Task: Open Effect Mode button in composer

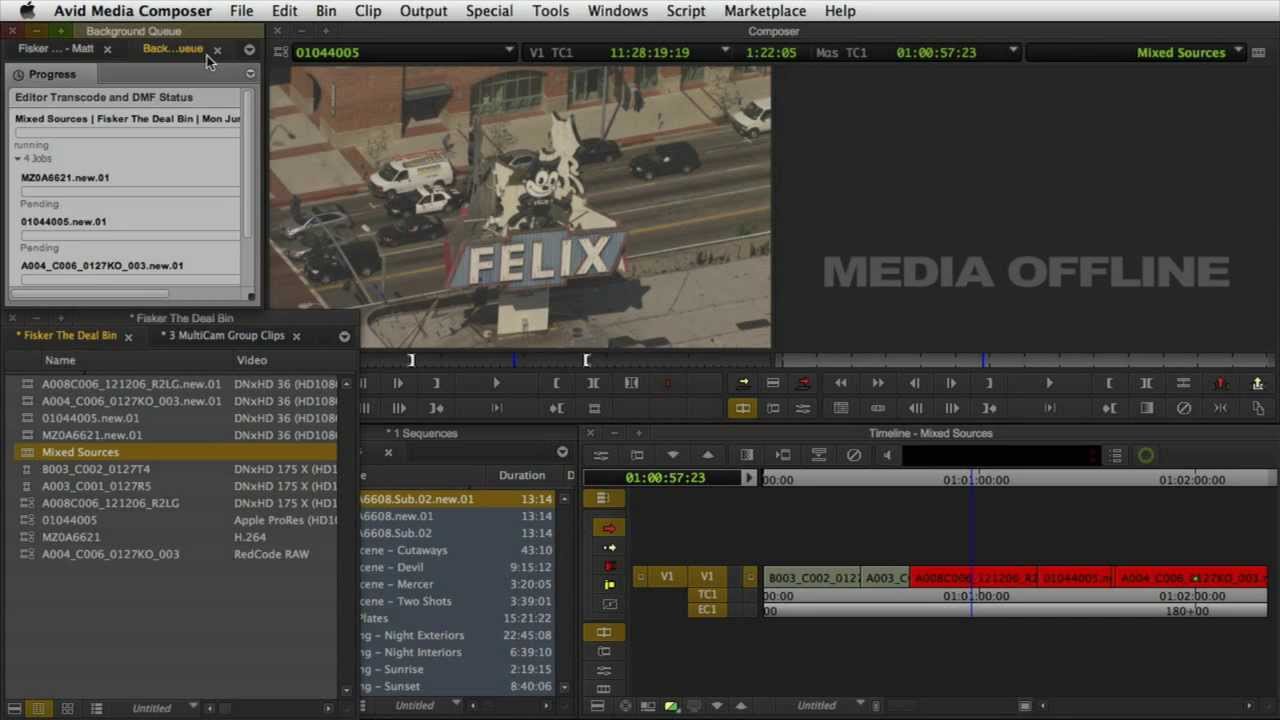Action: coord(803,408)
